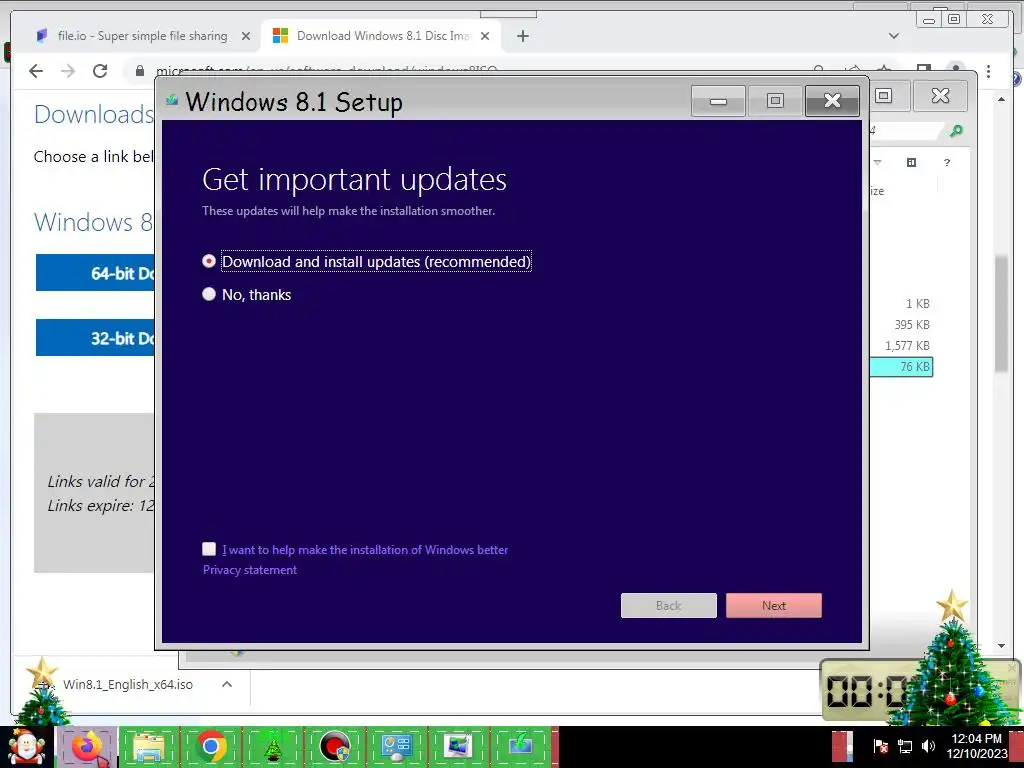This screenshot has height=768, width=1024.
Task: Click the volume speaker tray icon
Action: pos(928,746)
